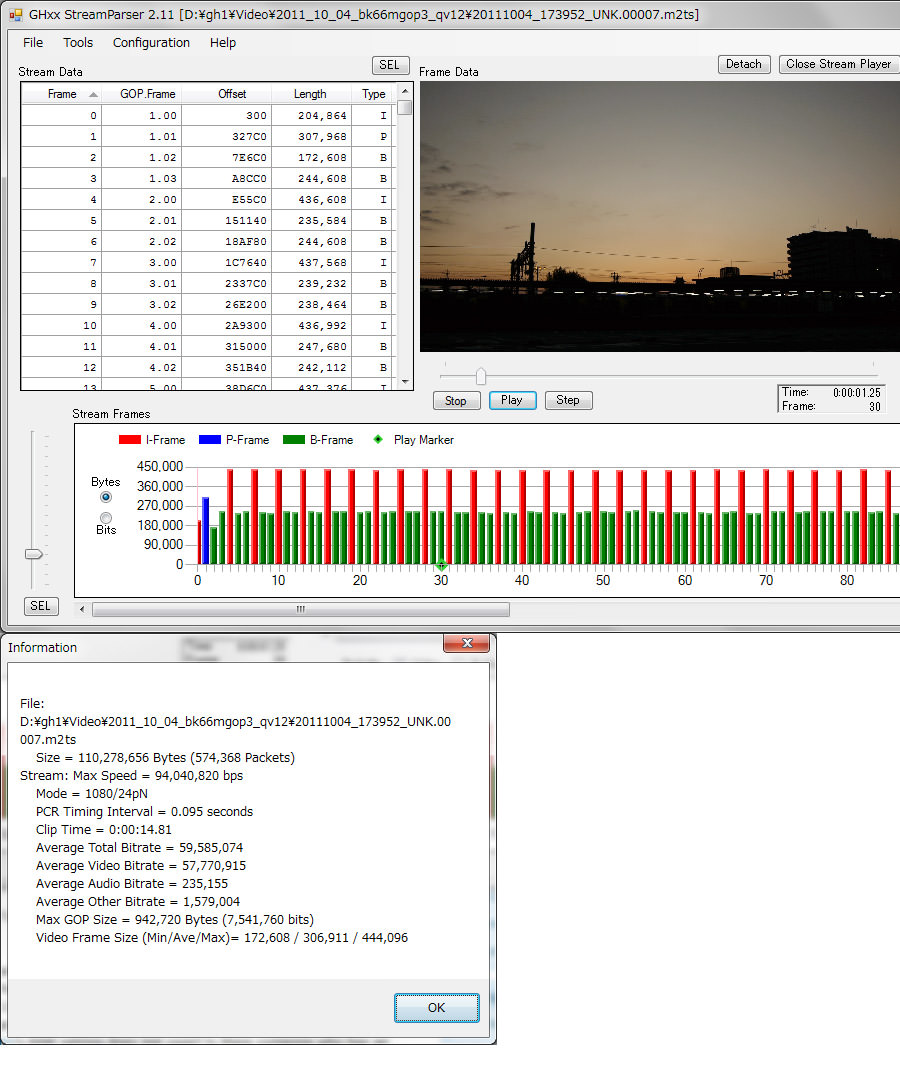Click the GHxx StreamParser title bar app icon
The image size is (900, 1080).
pyautogui.click(x=15, y=14)
